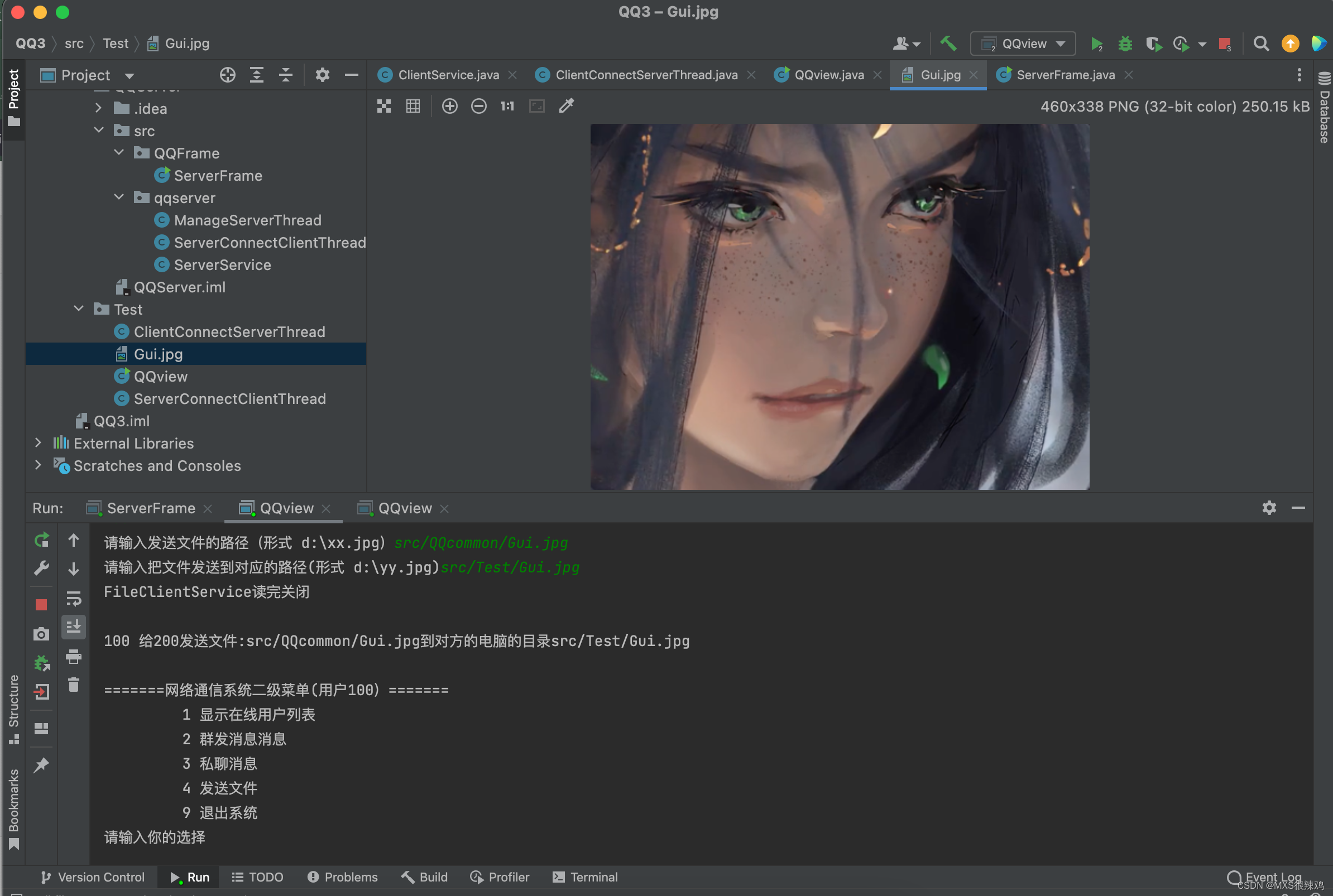The height and width of the screenshot is (896, 1333).
Task: Click the Gui.jpg image preview
Action: [x=839, y=307]
